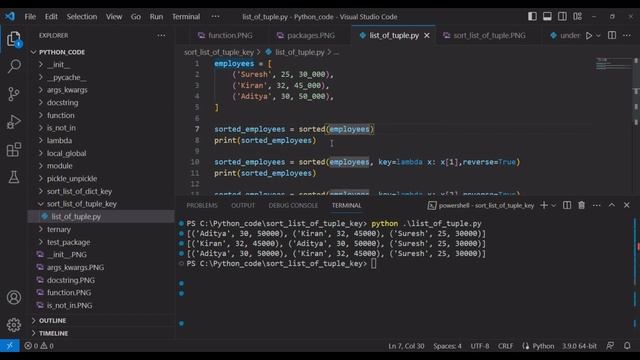Image resolution: width=640 pixels, height=360 pixels.
Task: Toggle secondary side bar visibility
Action: (x=562, y=16)
